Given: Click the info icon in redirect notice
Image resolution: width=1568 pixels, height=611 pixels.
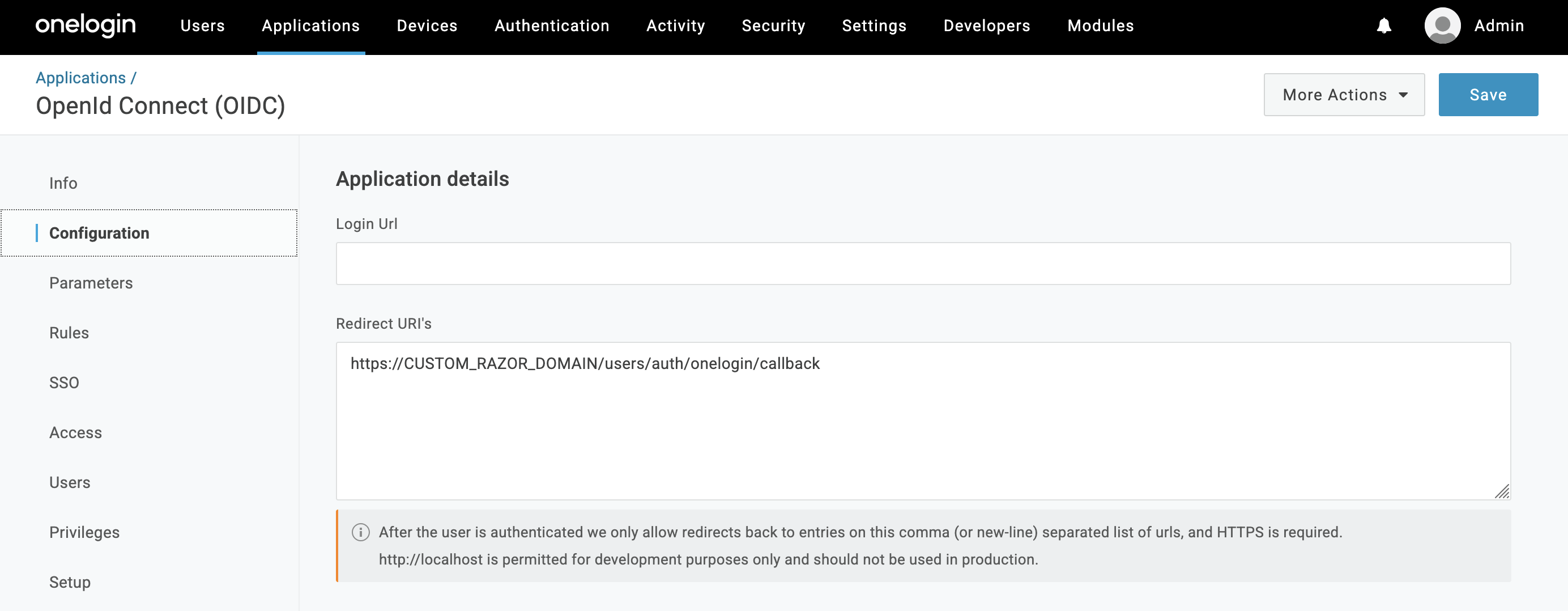Looking at the screenshot, I should (360, 532).
